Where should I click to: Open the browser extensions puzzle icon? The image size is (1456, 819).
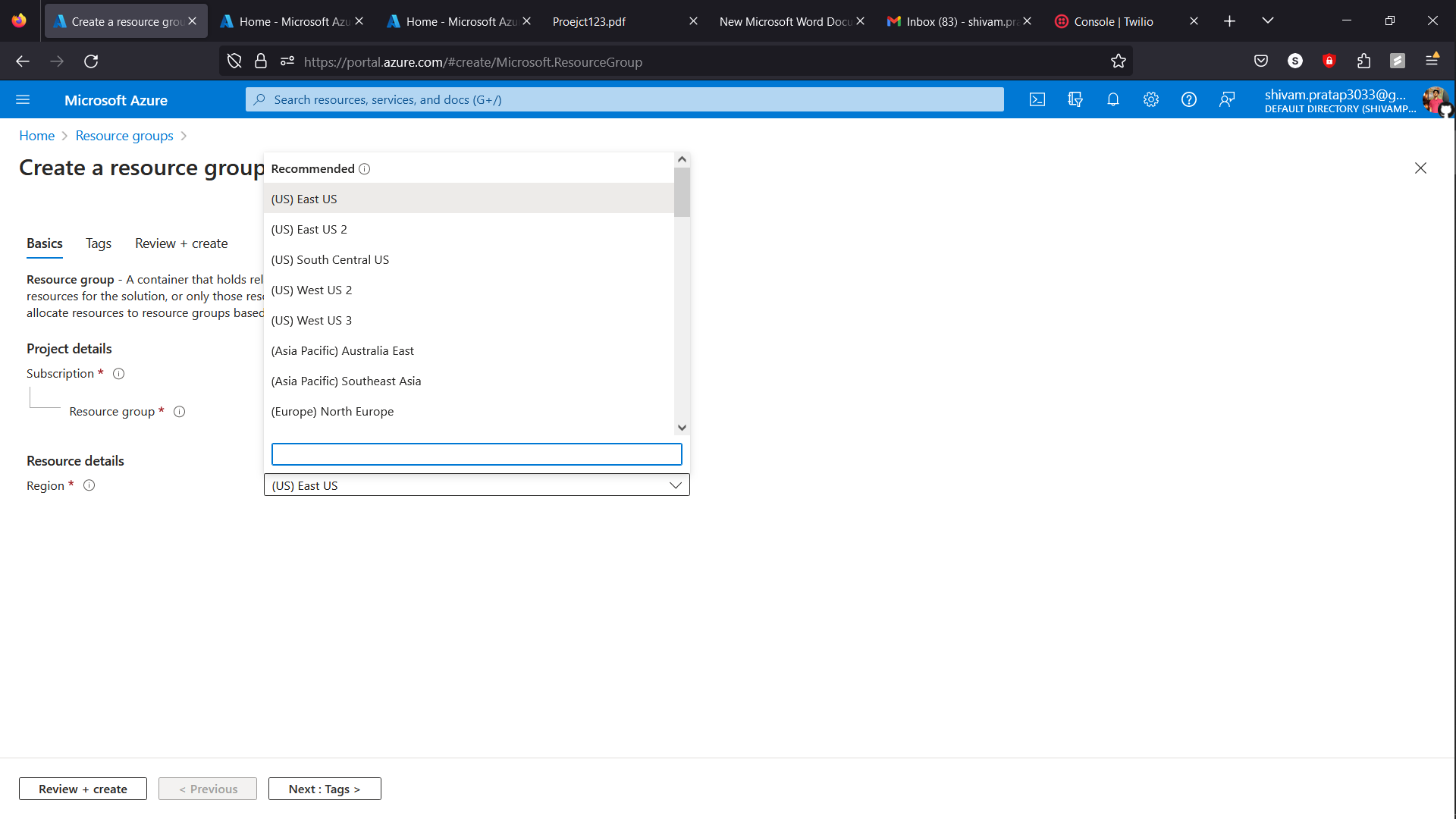[1364, 61]
